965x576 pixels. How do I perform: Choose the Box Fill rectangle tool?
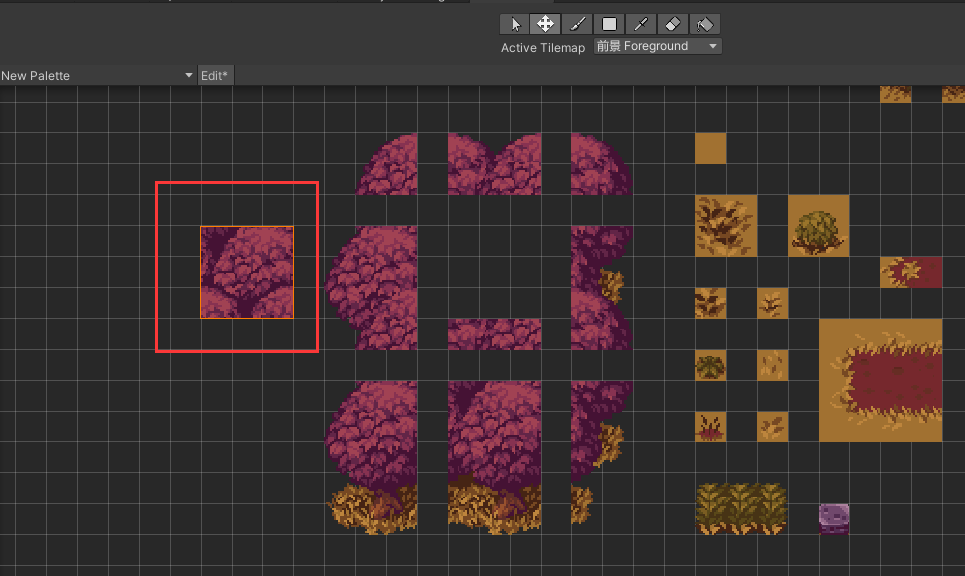(x=609, y=24)
